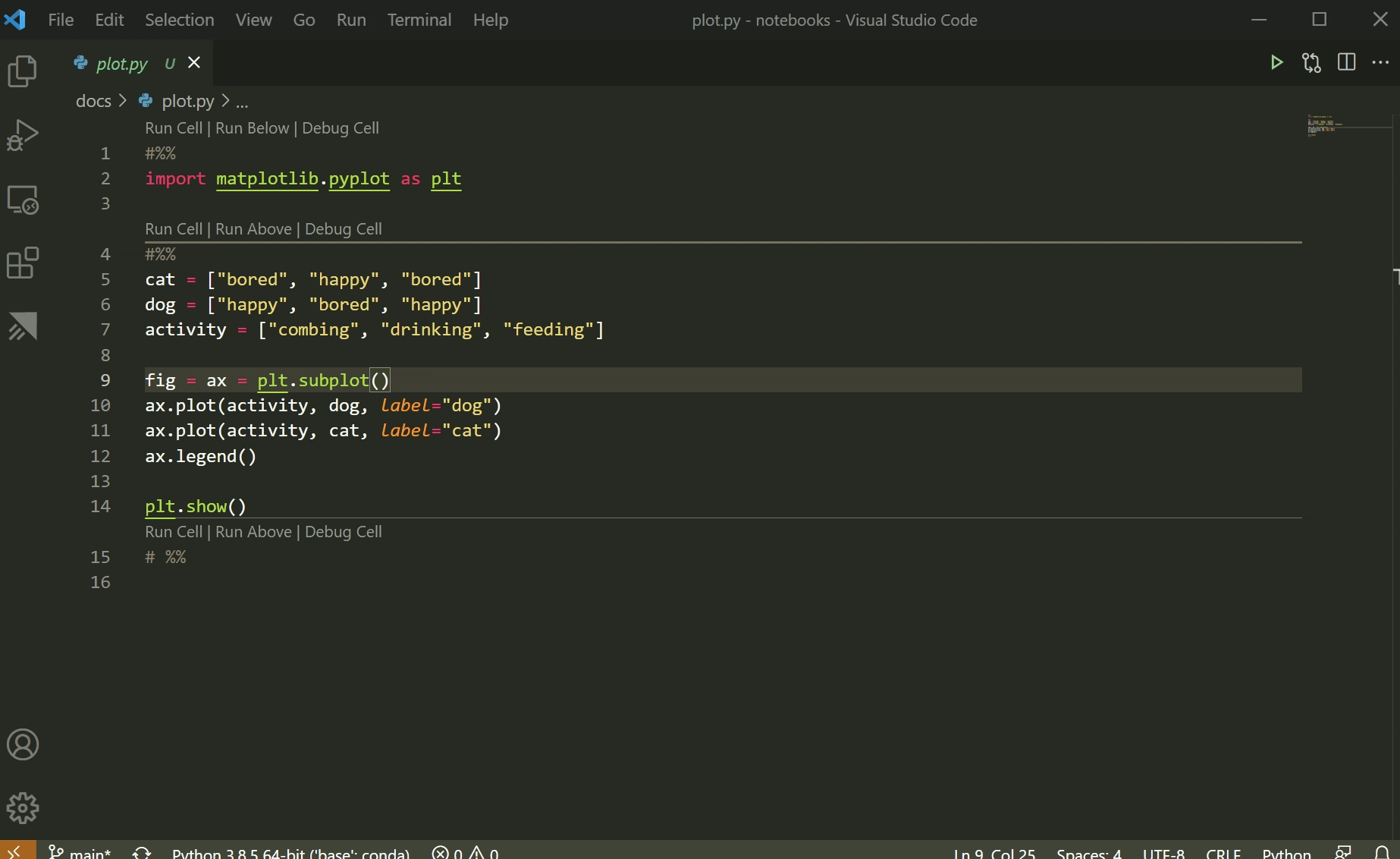Select the Run and Debug icon
Screen dimensions: 1400x859
(23, 134)
